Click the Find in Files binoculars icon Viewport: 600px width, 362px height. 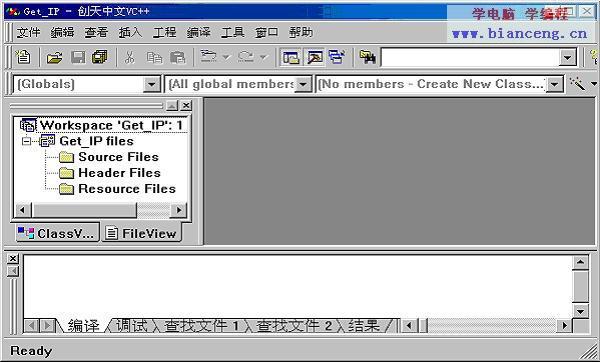click(367, 57)
